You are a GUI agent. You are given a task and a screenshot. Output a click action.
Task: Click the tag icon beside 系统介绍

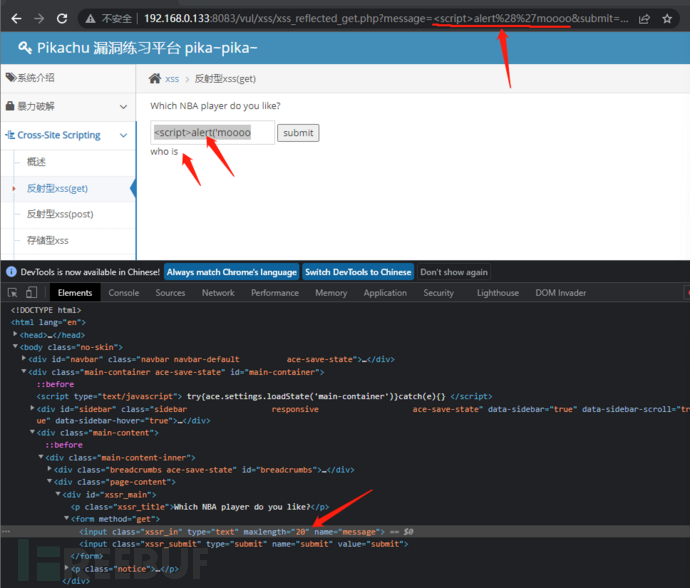tap(11, 77)
